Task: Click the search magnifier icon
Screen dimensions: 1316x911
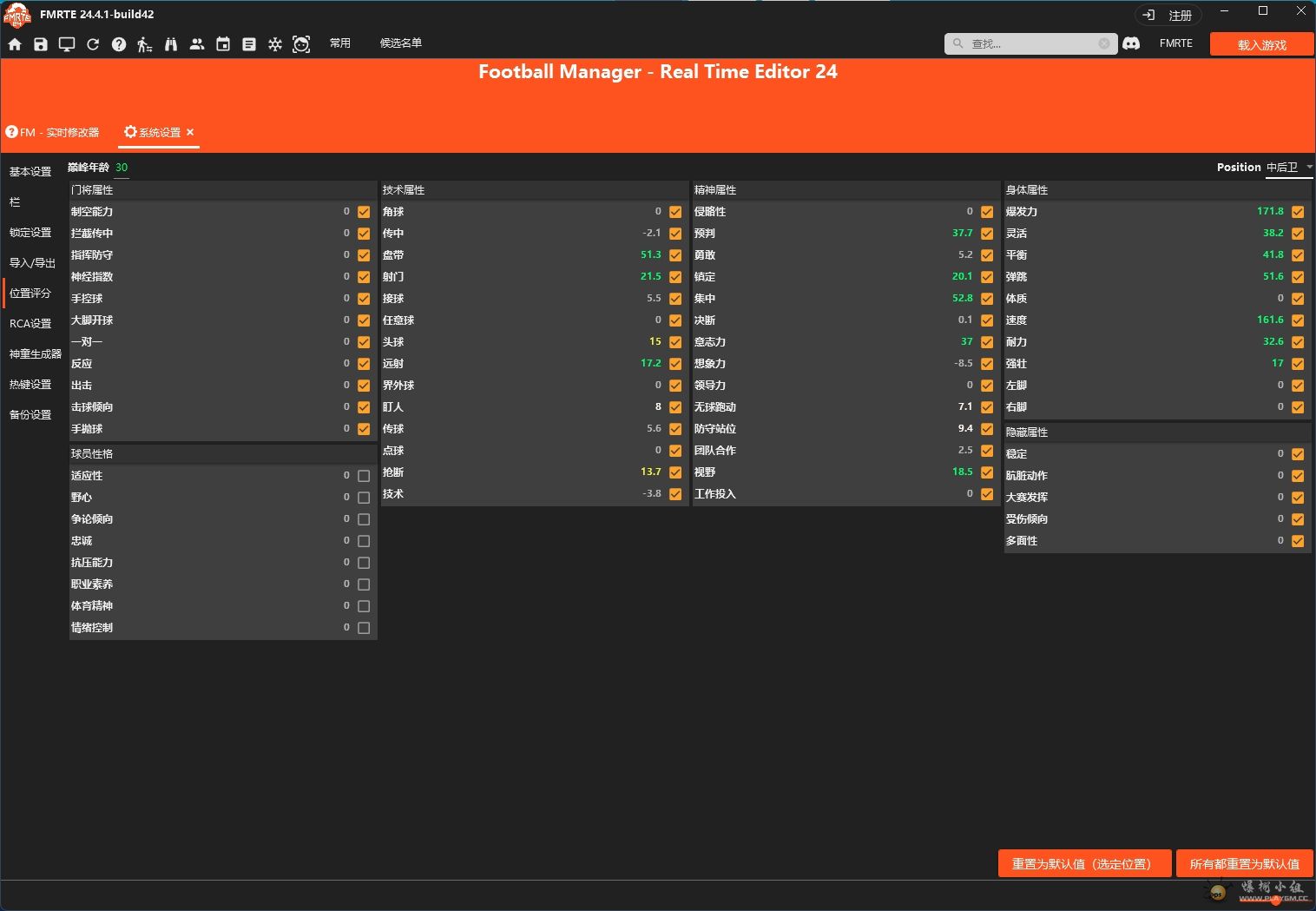Action: pyautogui.click(x=957, y=43)
